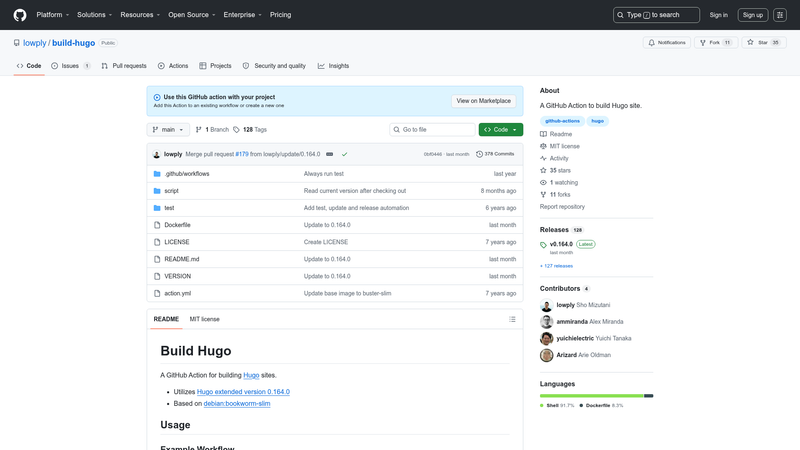Open the command palette icon button
Image resolution: width=800 pixels, height=450 pixels.
pyautogui.click(x=780, y=15)
